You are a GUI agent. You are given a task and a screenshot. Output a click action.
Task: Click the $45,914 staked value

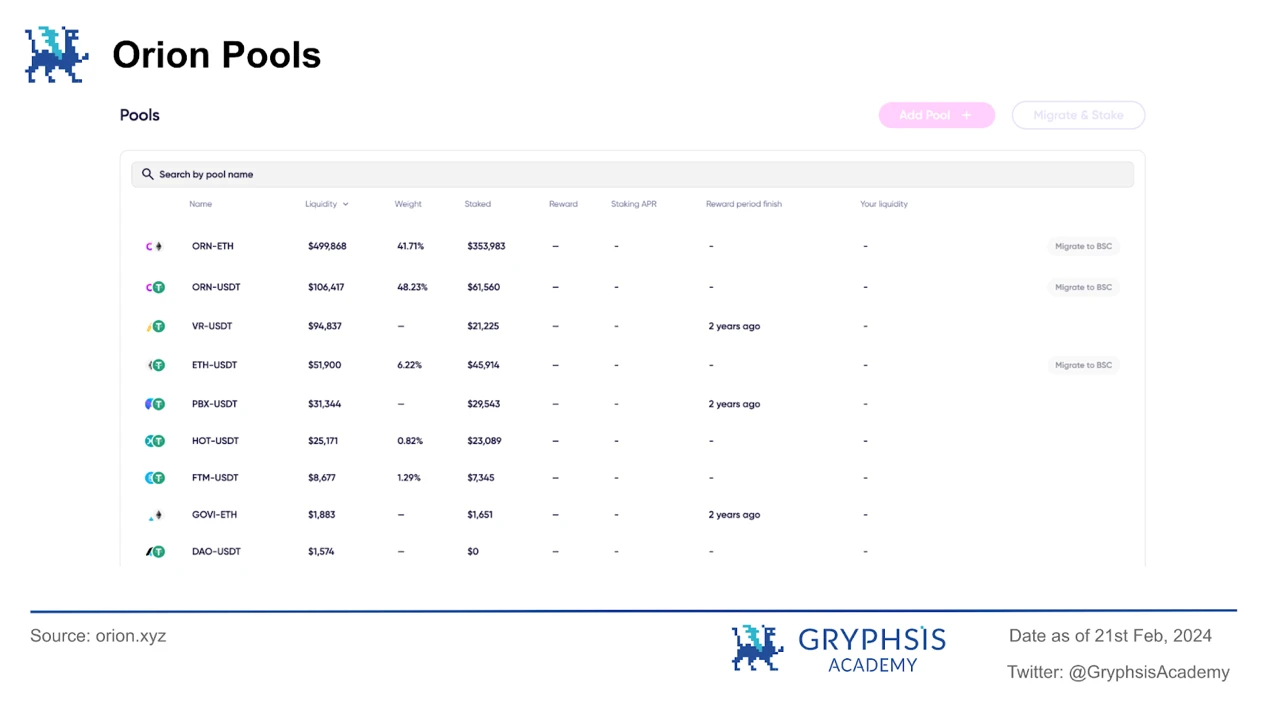pos(483,365)
